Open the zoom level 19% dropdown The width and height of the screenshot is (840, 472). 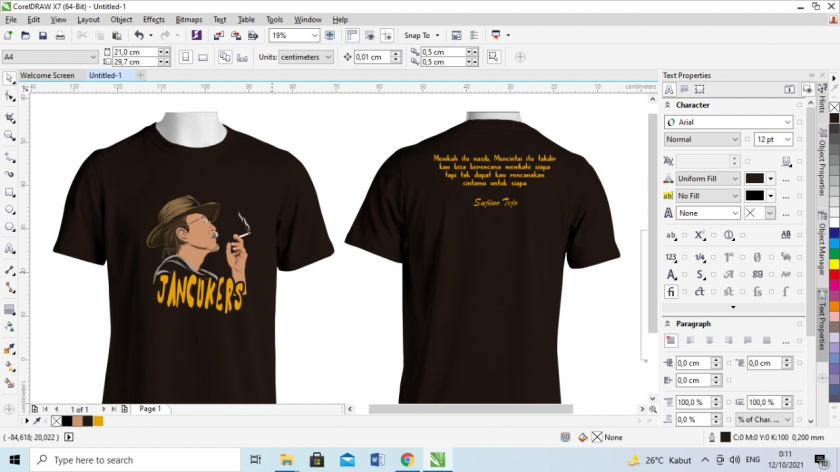pos(314,35)
